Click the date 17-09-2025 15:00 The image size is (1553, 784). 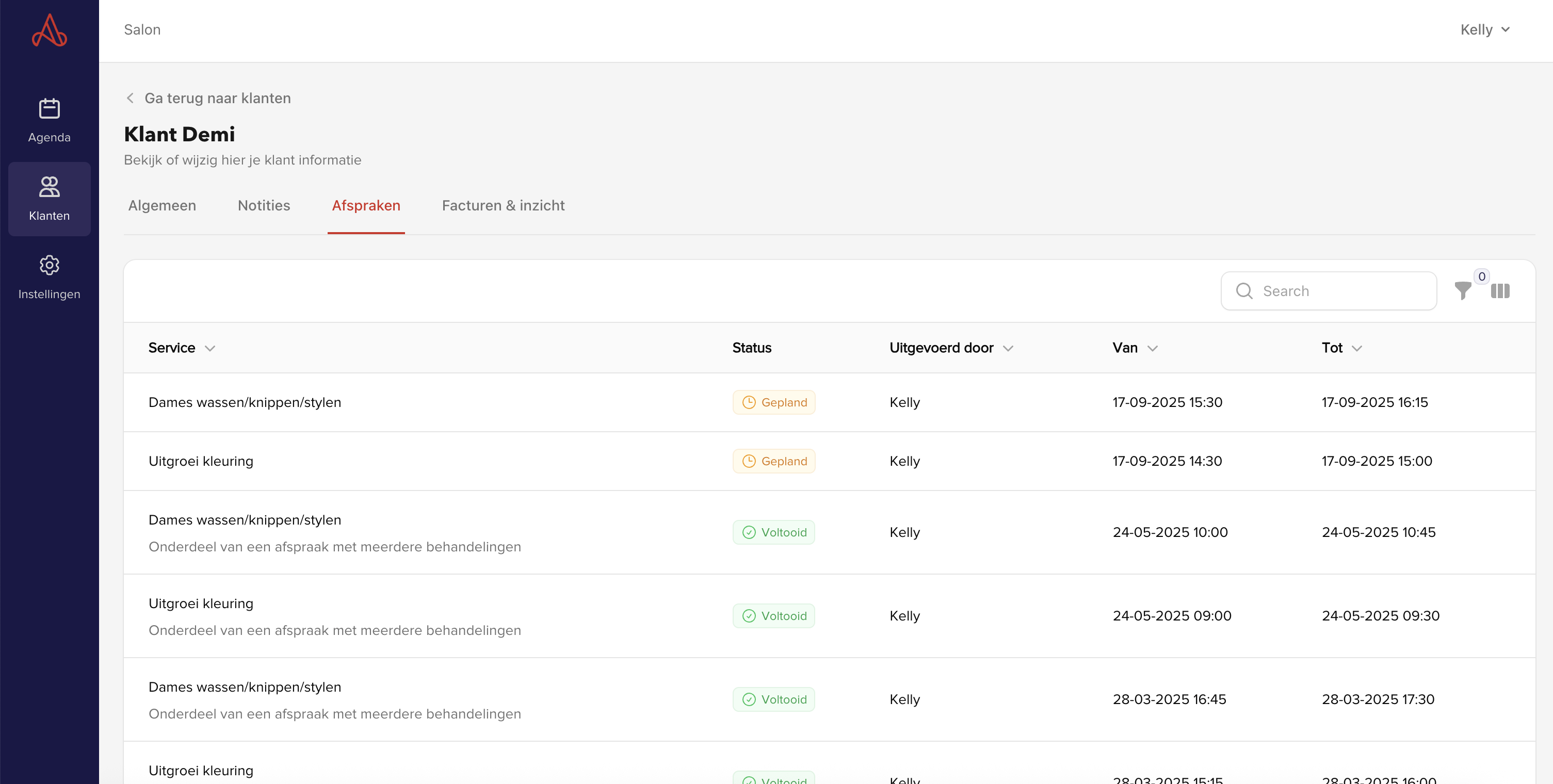pos(1377,461)
